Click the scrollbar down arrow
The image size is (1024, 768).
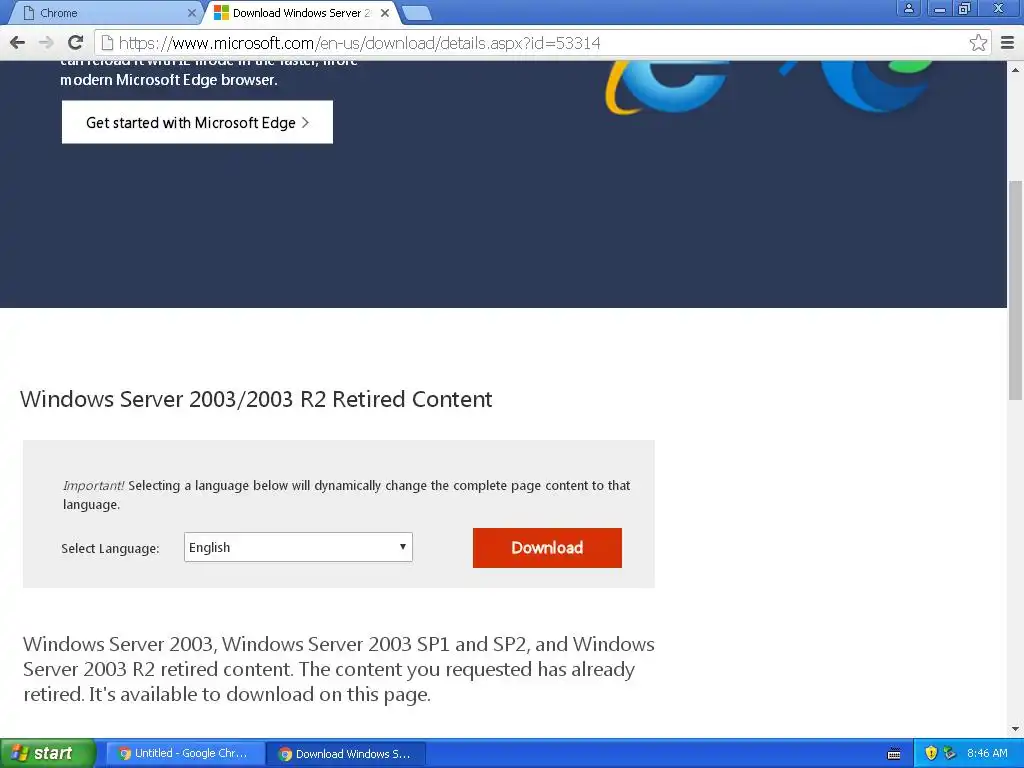click(1016, 729)
